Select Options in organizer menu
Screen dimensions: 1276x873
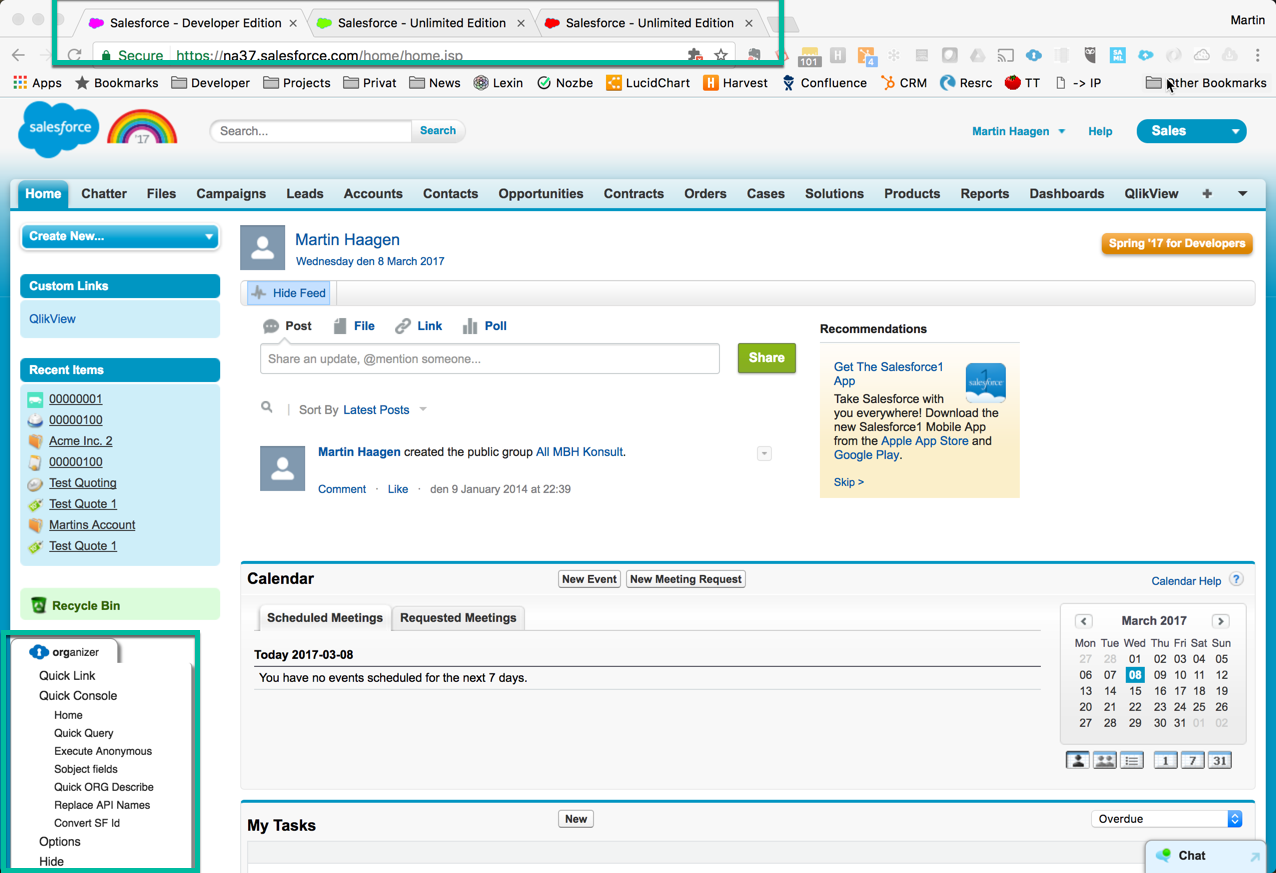pyautogui.click(x=60, y=842)
